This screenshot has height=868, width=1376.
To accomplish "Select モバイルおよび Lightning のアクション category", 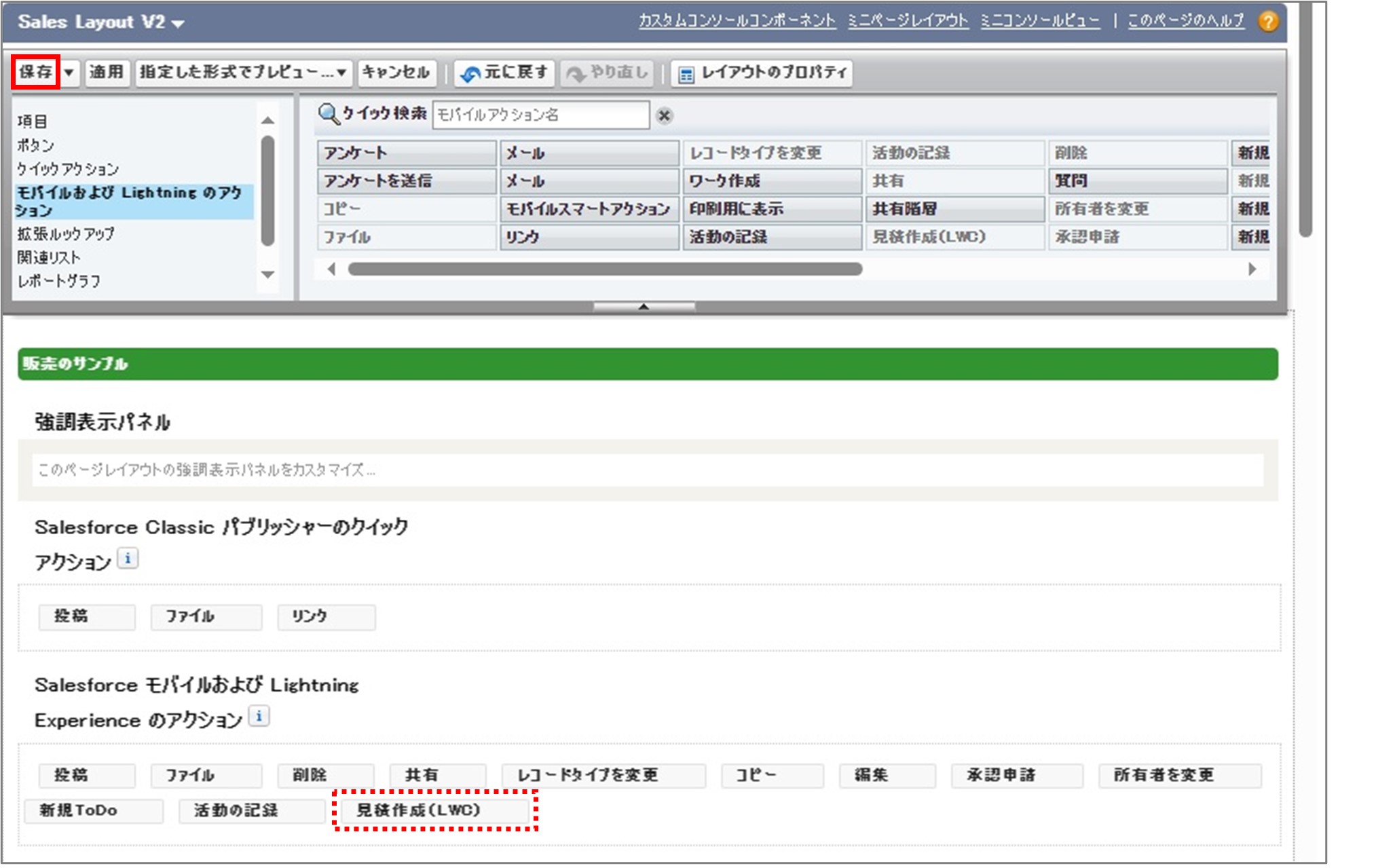I will [133, 201].
